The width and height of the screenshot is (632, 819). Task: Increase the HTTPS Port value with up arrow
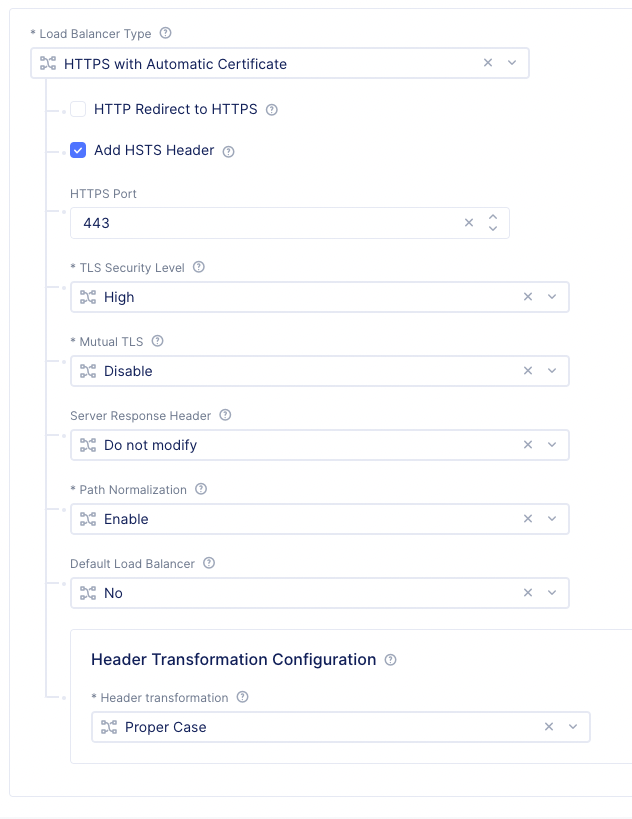[493, 217]
